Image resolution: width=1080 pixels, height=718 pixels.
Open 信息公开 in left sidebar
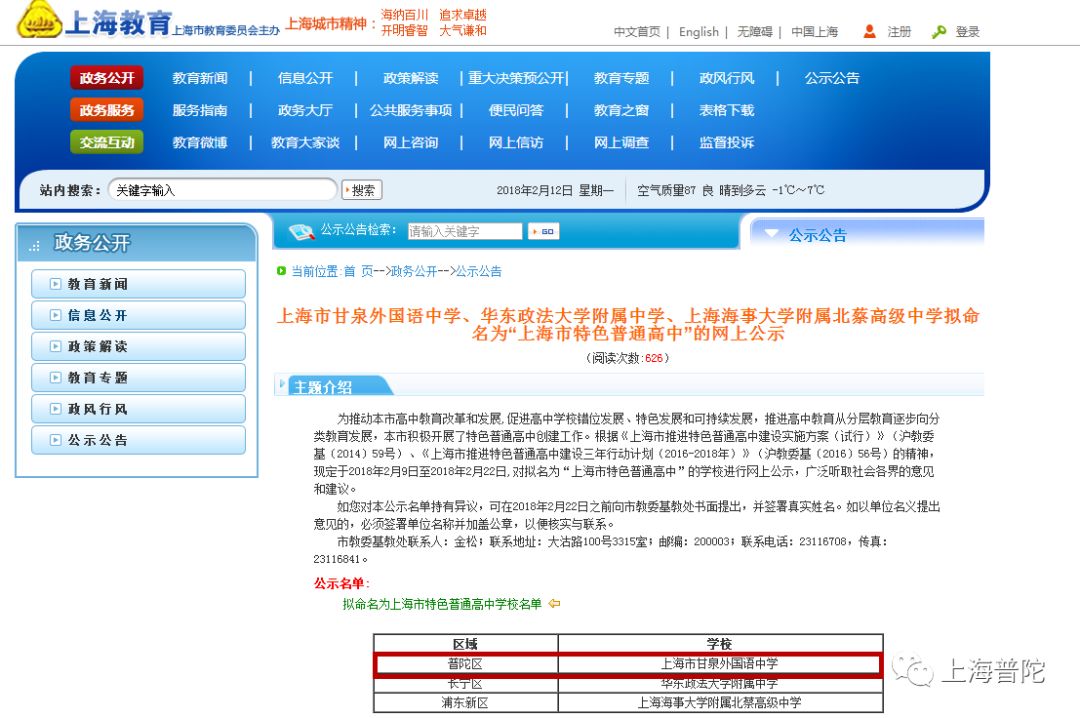[x=138, y=315]
